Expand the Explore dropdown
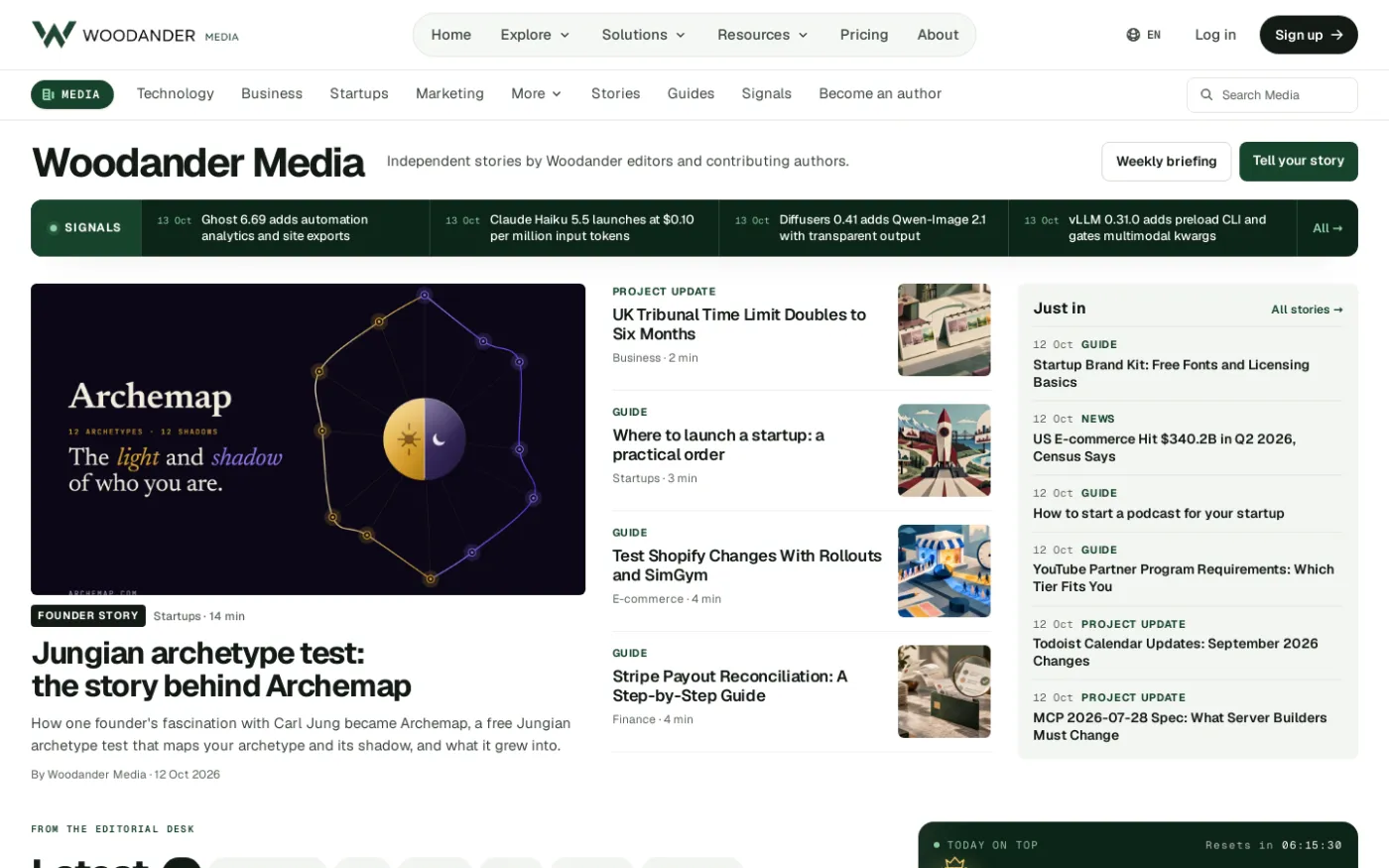This screenshot has height=868, width=1389. click(535, 35)
